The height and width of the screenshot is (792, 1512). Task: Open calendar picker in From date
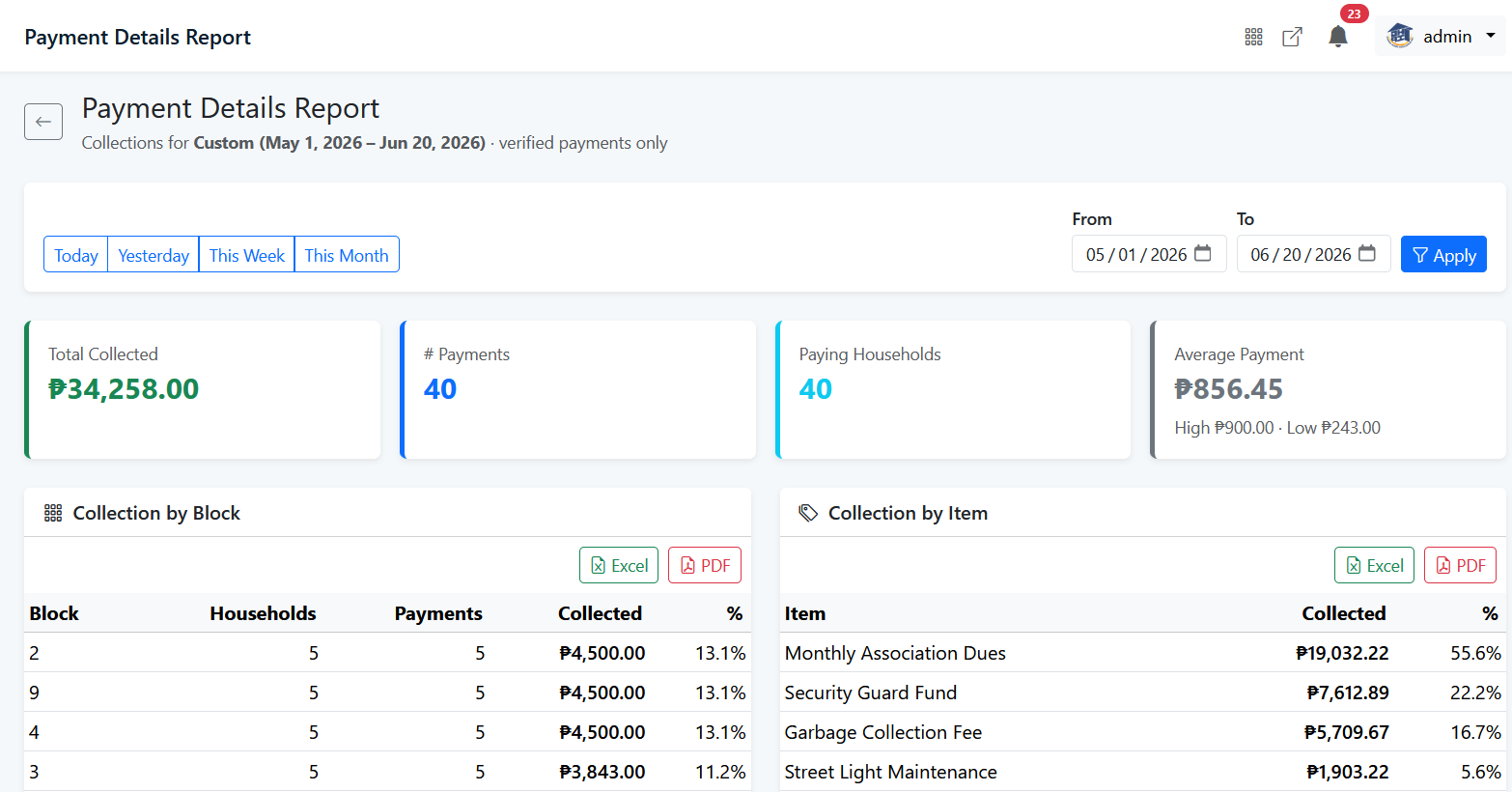(1203, 253)
